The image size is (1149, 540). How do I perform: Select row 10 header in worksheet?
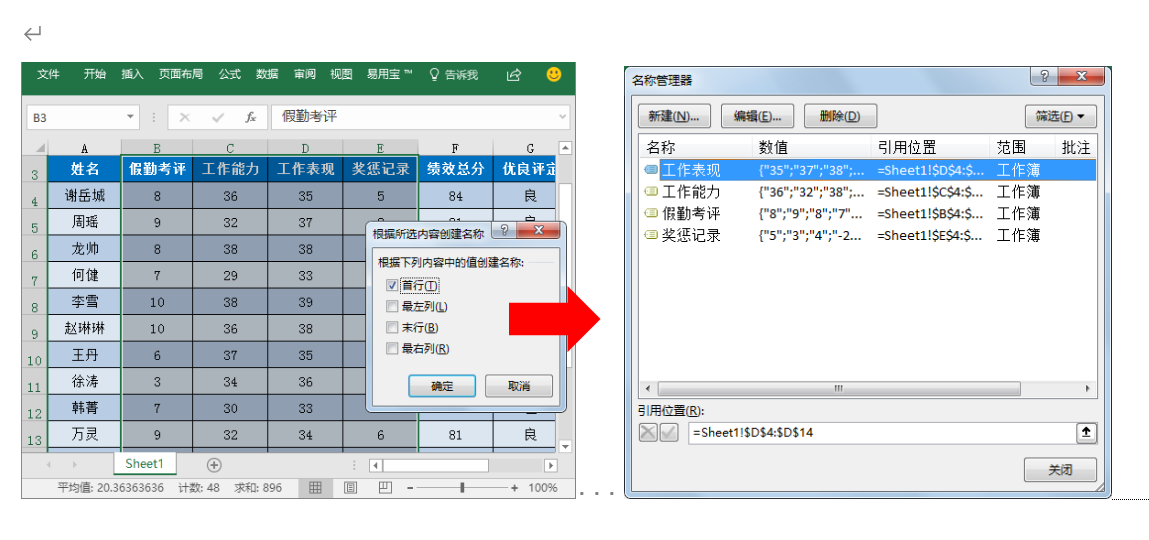pos(35,359)
